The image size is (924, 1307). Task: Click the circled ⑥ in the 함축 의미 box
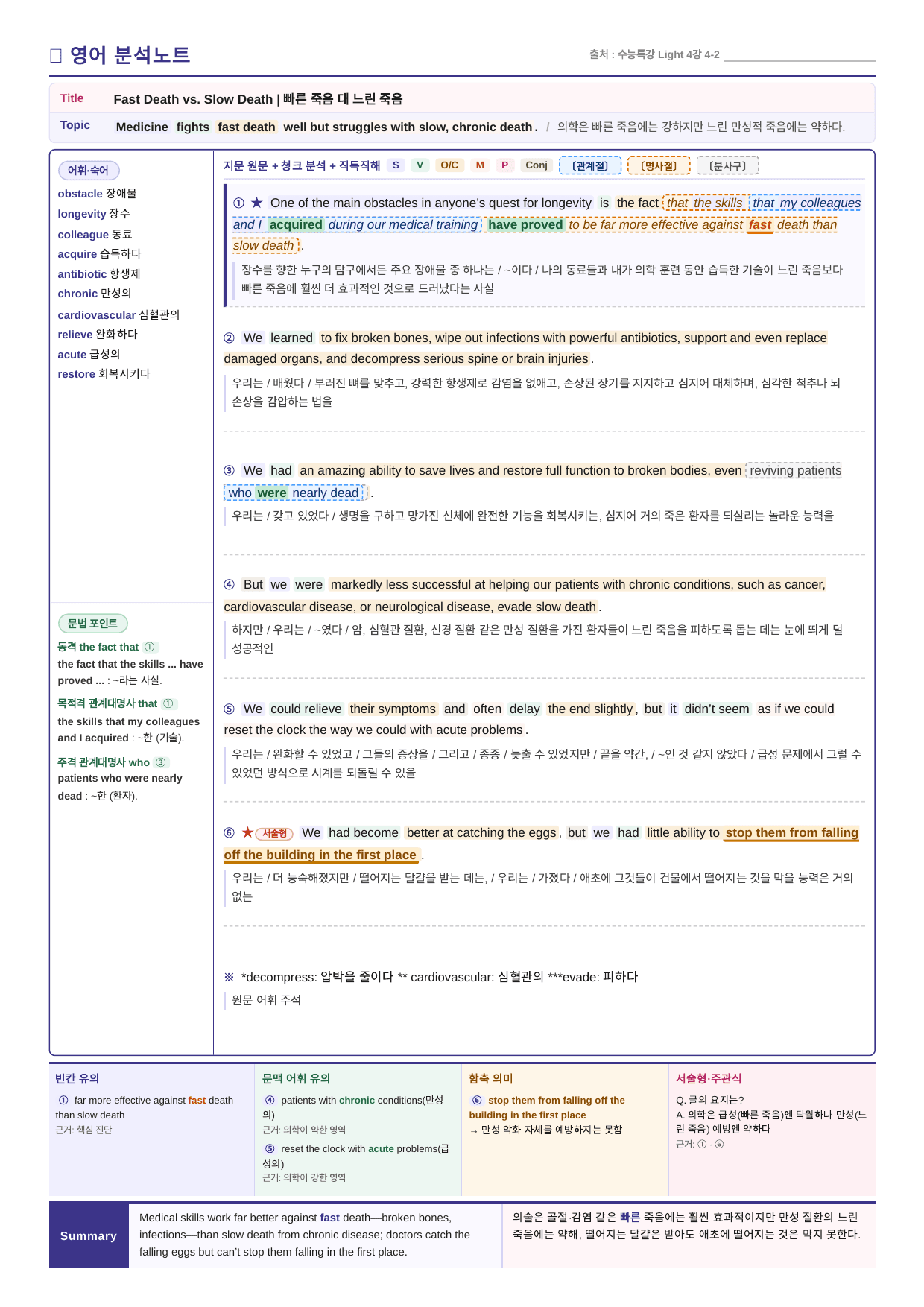(477, 1101)
